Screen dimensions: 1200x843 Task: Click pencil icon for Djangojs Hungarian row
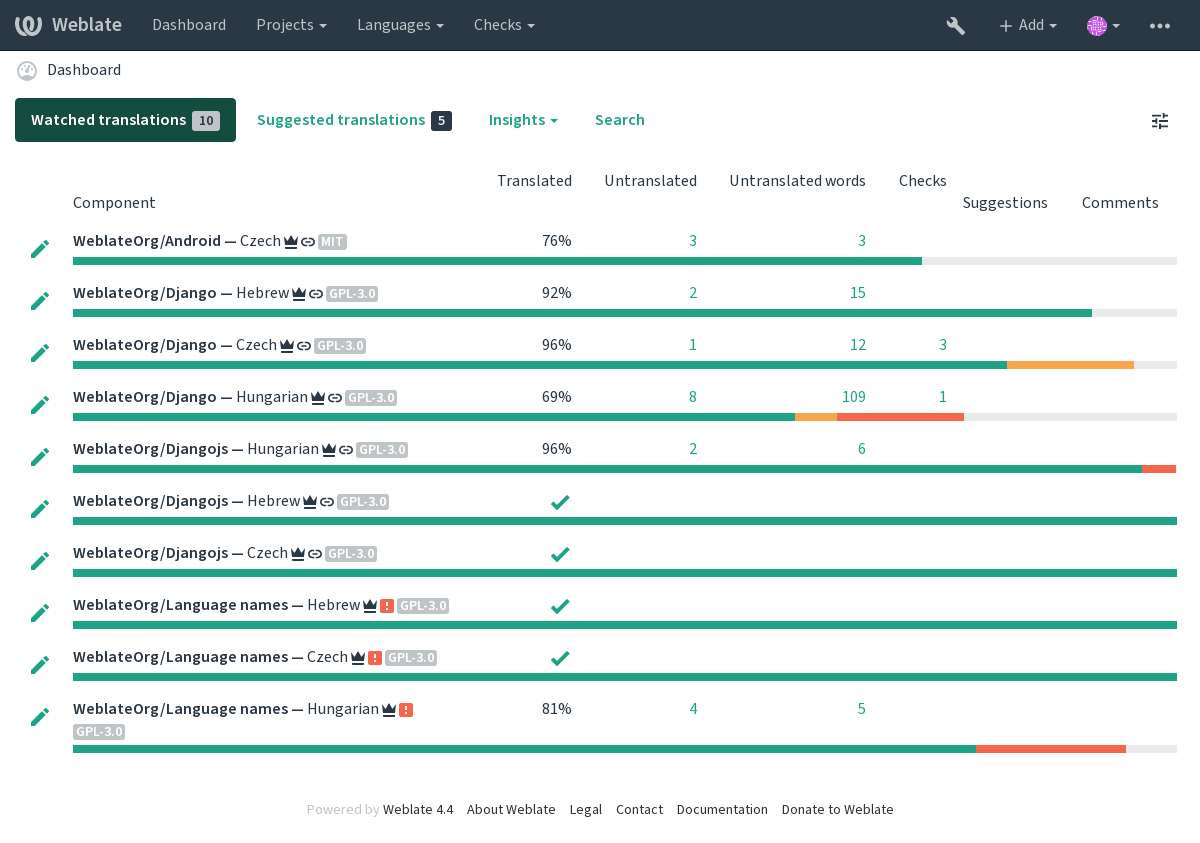pyautogui.click(x=40, y=456)
